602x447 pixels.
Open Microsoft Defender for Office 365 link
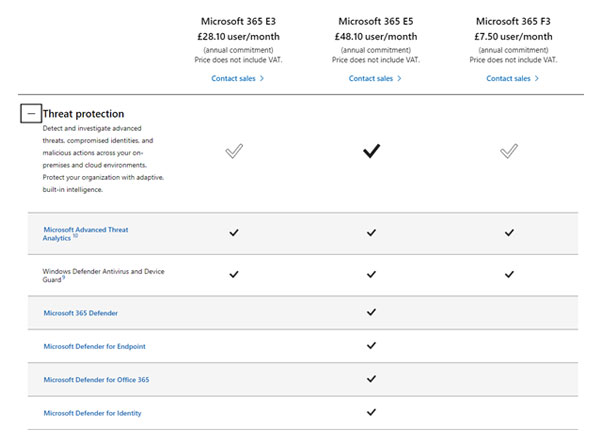[96, 380]
